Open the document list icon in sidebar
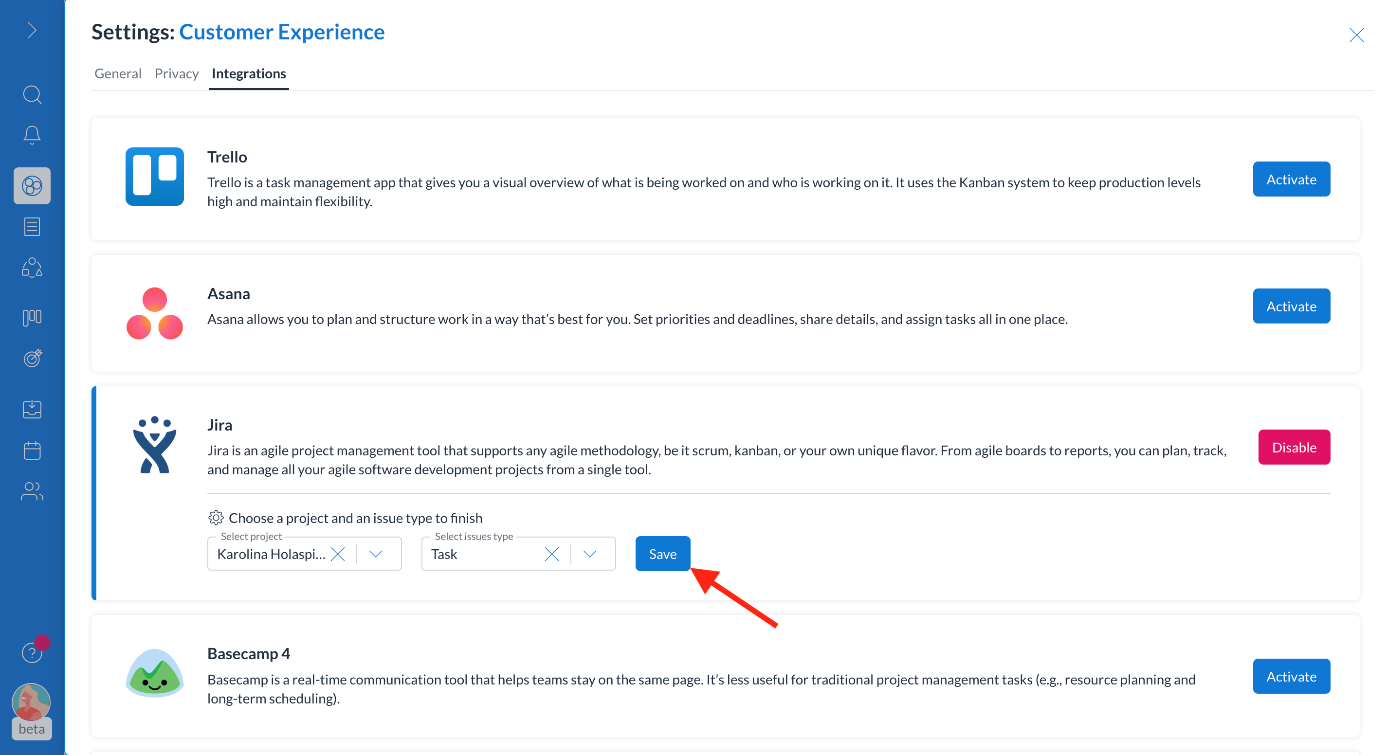 pyautogui.click(x=32, y=227)
